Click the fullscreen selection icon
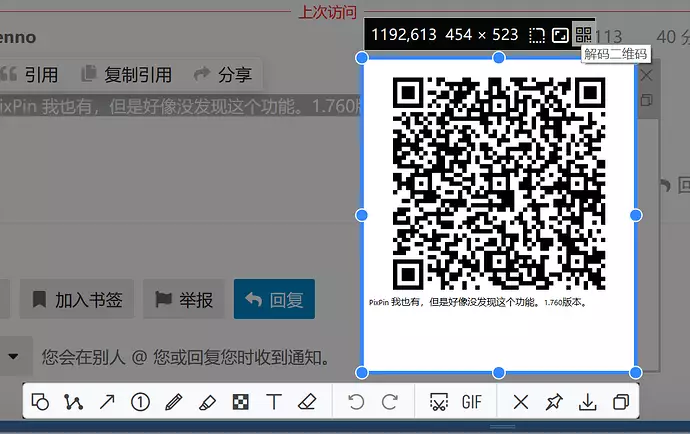Image resolution: width=690 pixels, height=434 pixels. pos(560,35)
